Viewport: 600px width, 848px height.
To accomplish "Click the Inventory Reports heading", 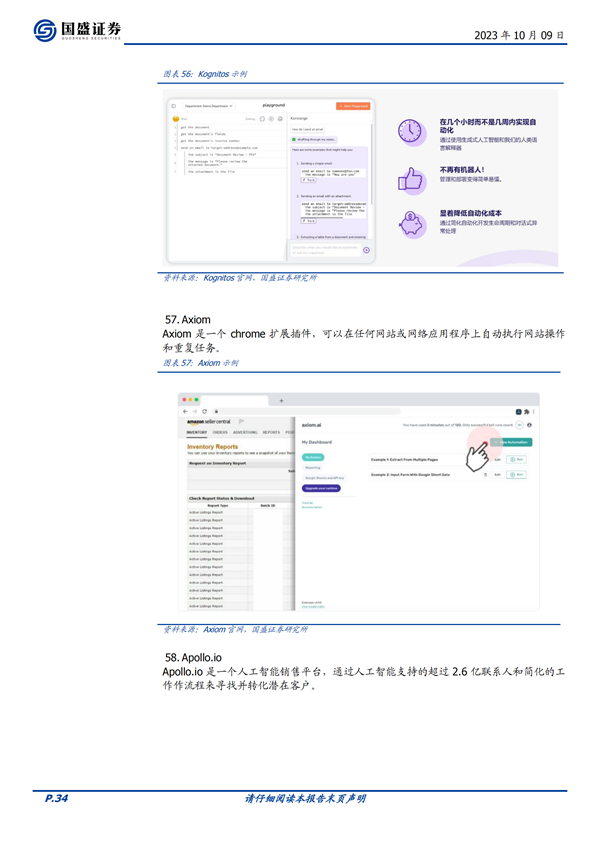I will (213, 447).
